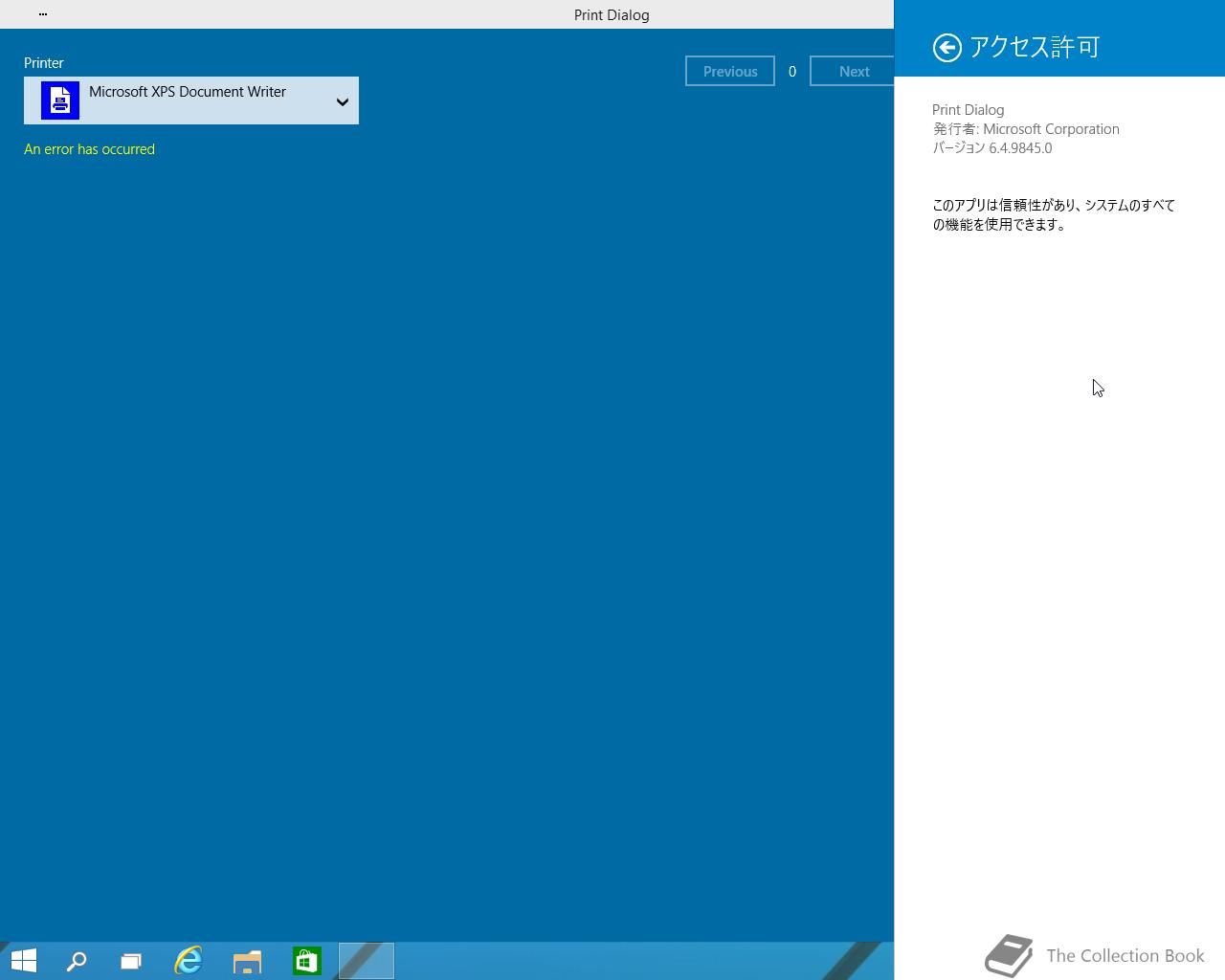Open the Store app from taskbar
Image resolution: width=1225 pixels, height=980 pixels.
point(306,961)
